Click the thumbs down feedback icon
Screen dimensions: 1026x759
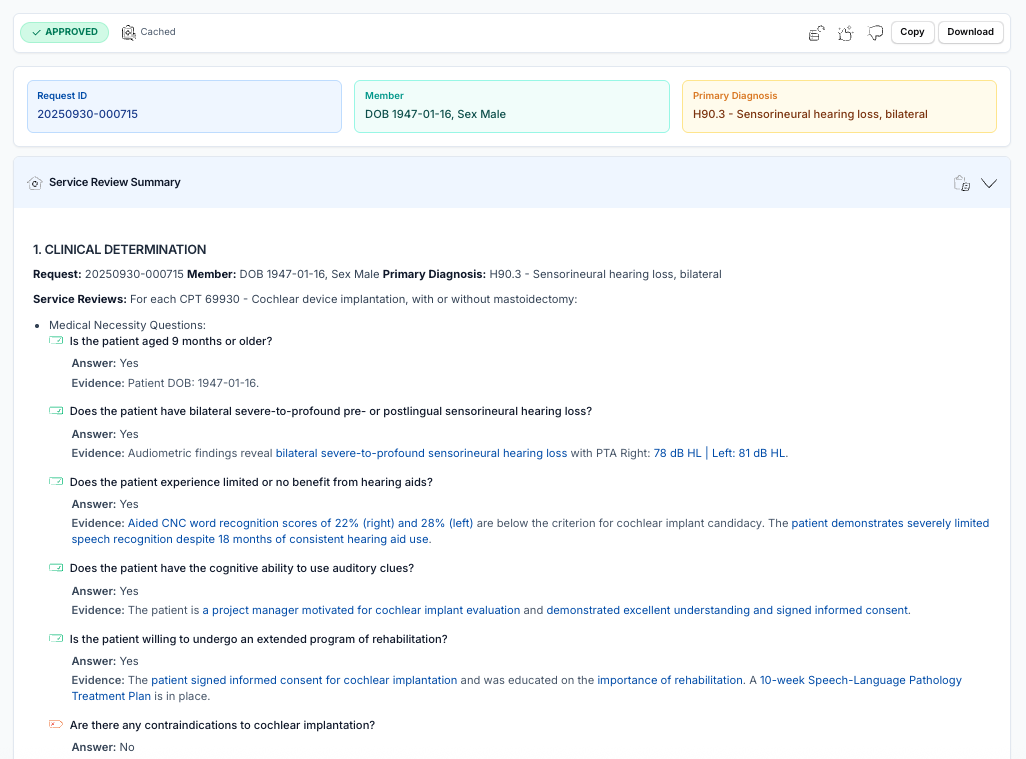point(875,33)
